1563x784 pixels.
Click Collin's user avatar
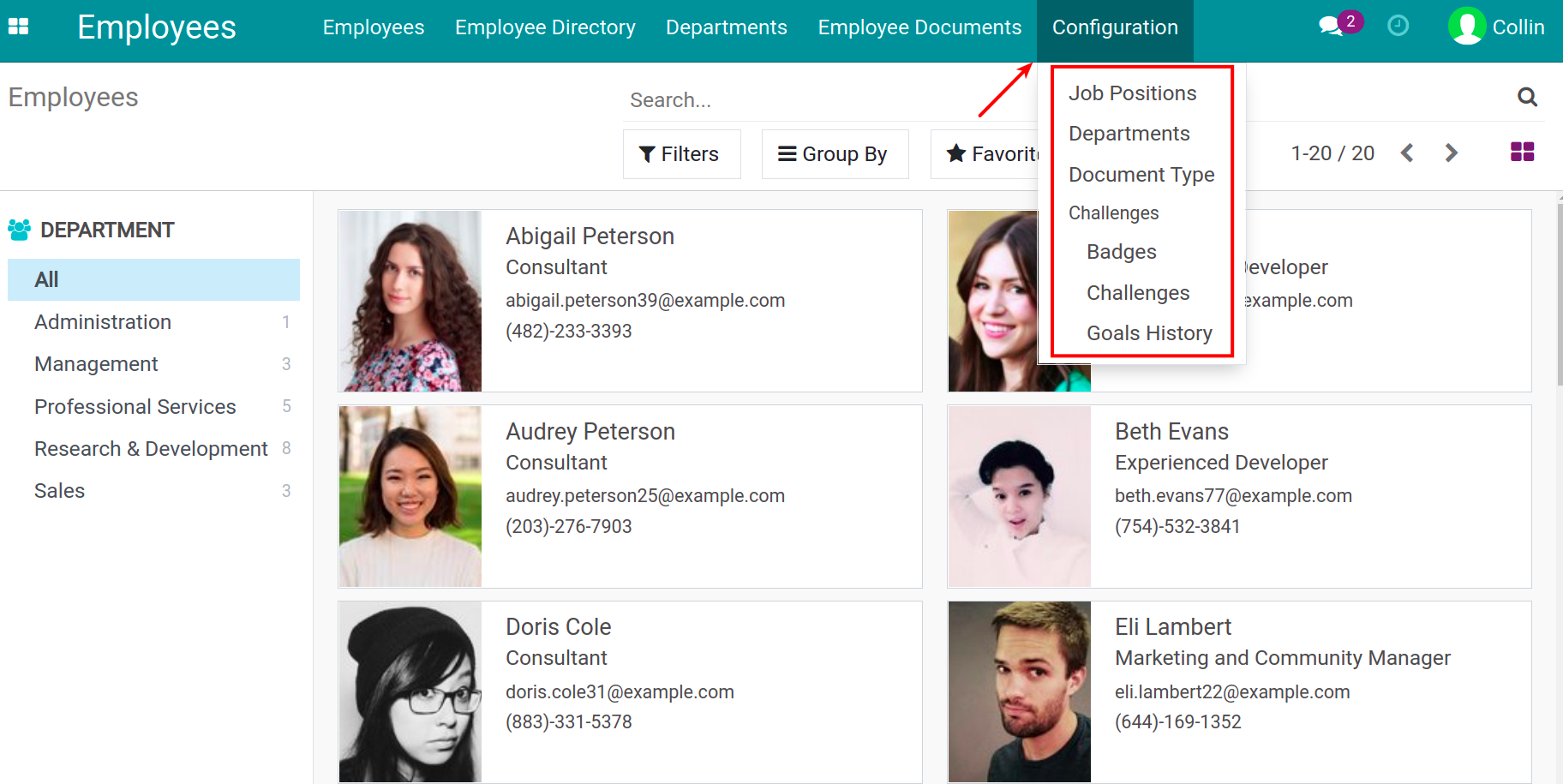(x=1466, y=27)
